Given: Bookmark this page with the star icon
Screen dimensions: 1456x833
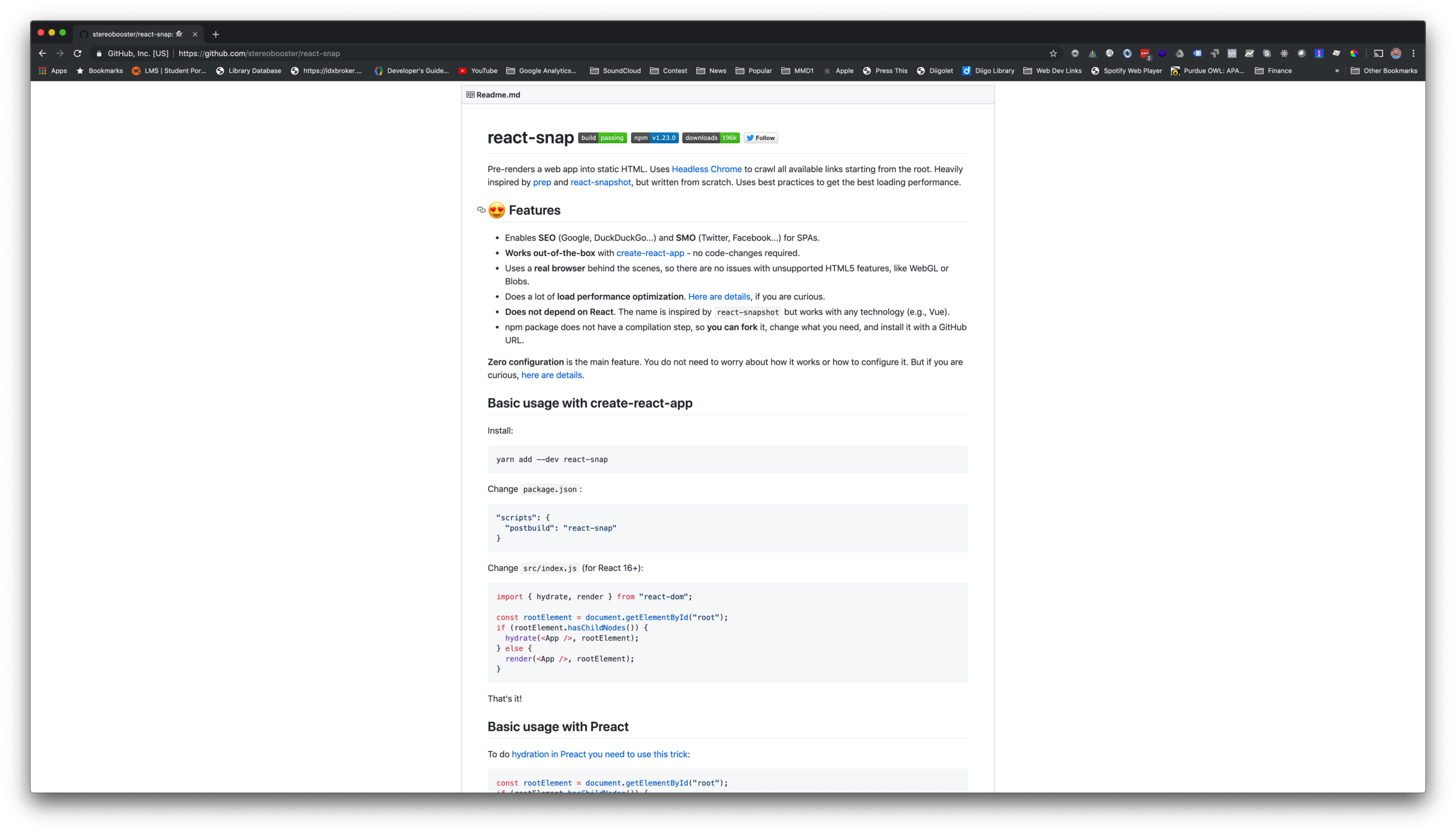Looking at the screenshot, I should (1053, 54).
